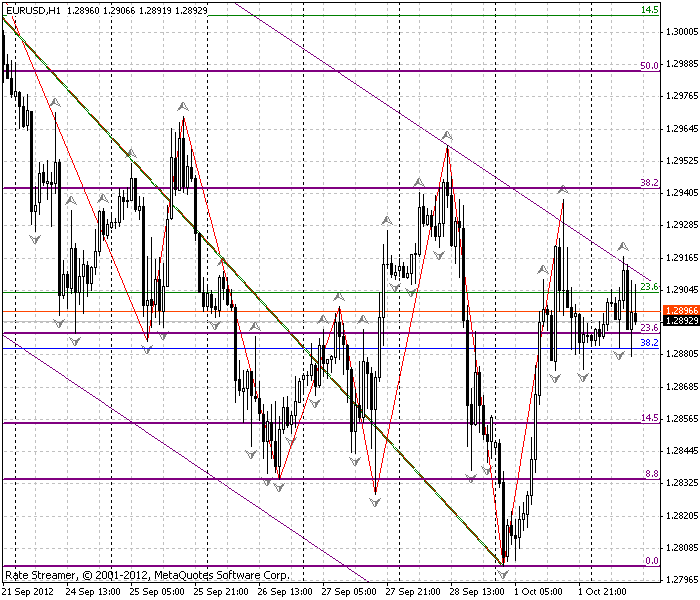
Task: Click price axis value 1.27965
Action: (x=682, y=580)
